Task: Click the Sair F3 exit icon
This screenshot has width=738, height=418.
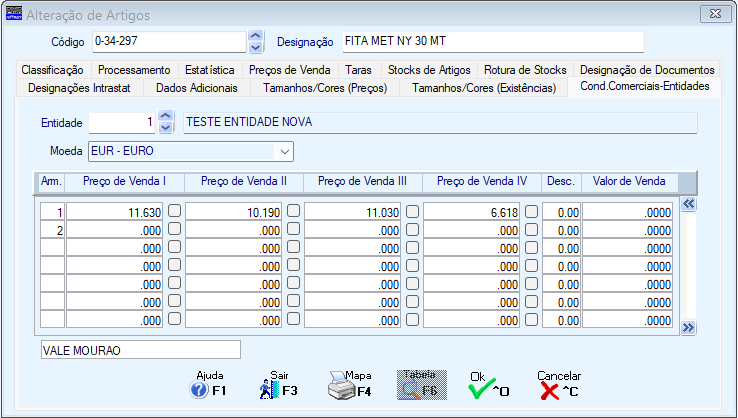Action: (269, 390)
